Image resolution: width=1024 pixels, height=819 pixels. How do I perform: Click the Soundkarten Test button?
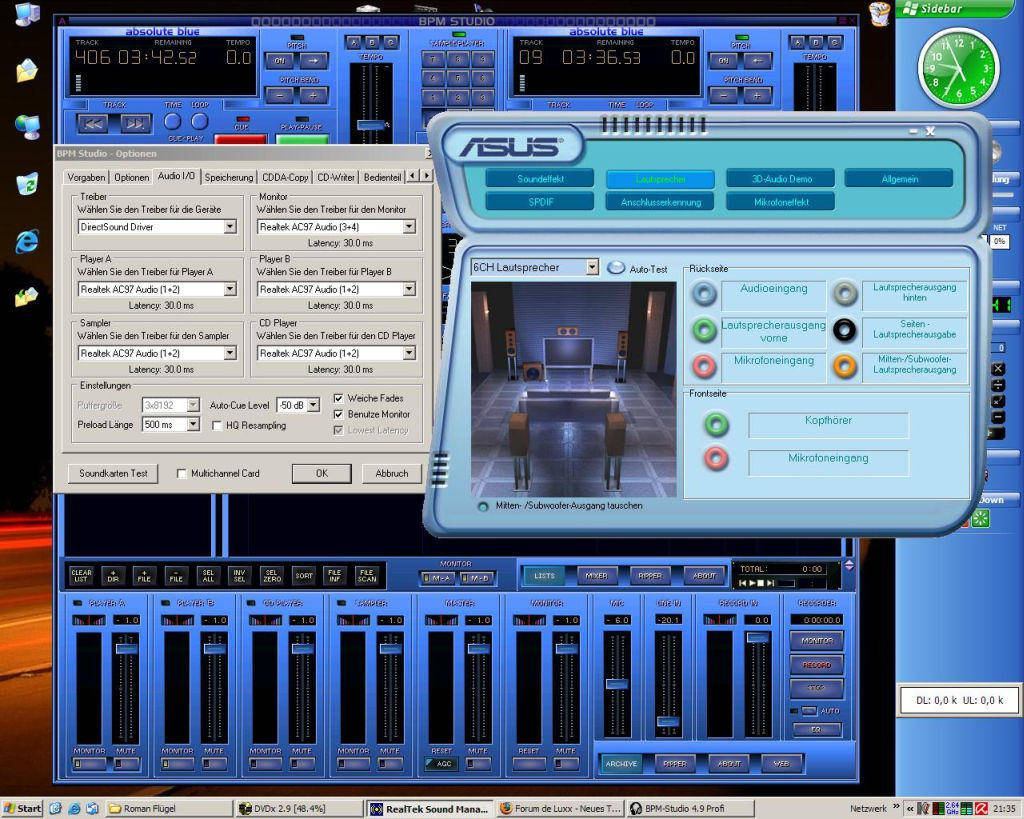click(x=113, y=473)
